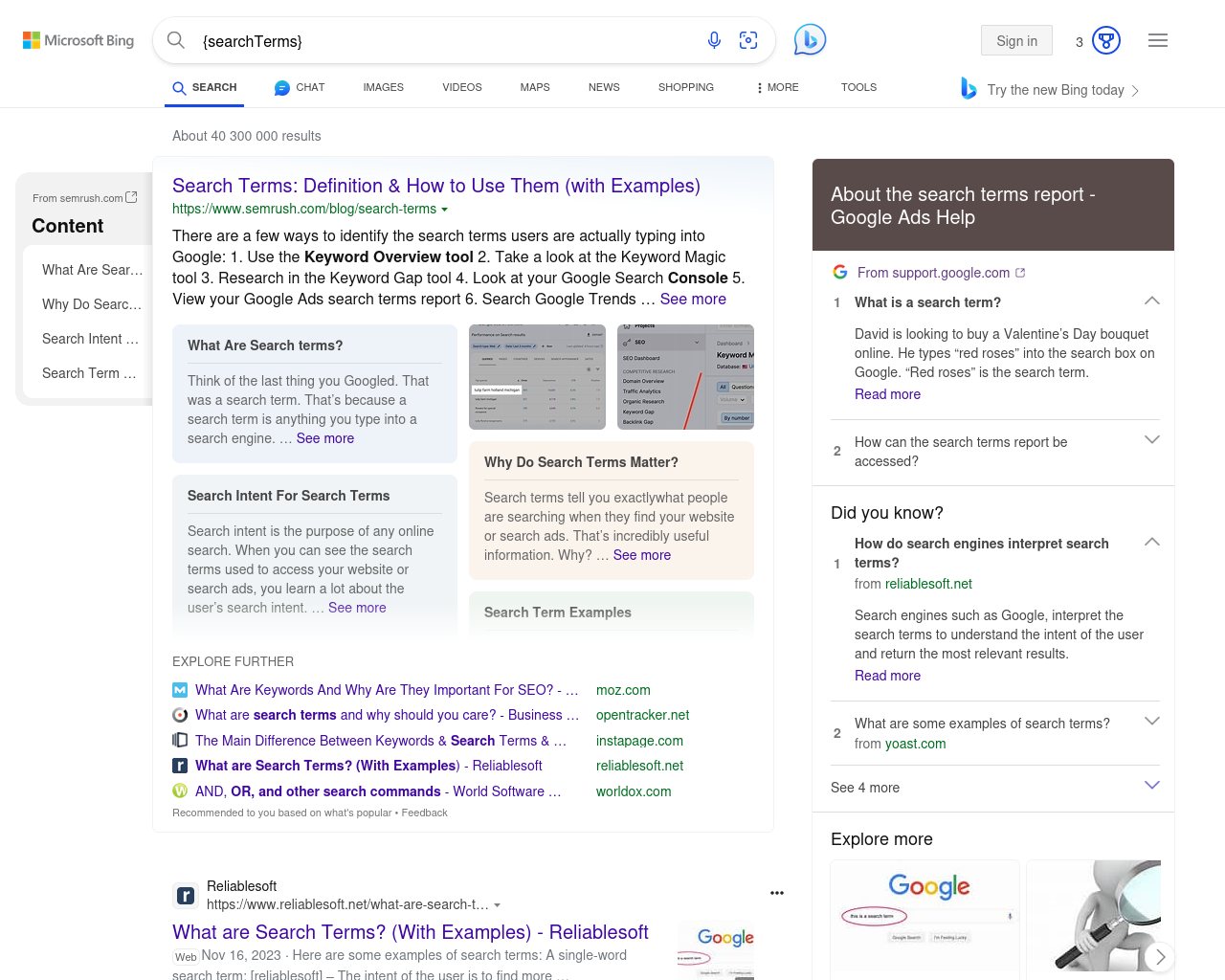Open Microsoft Rewards medal icon

pos(1106,40)
